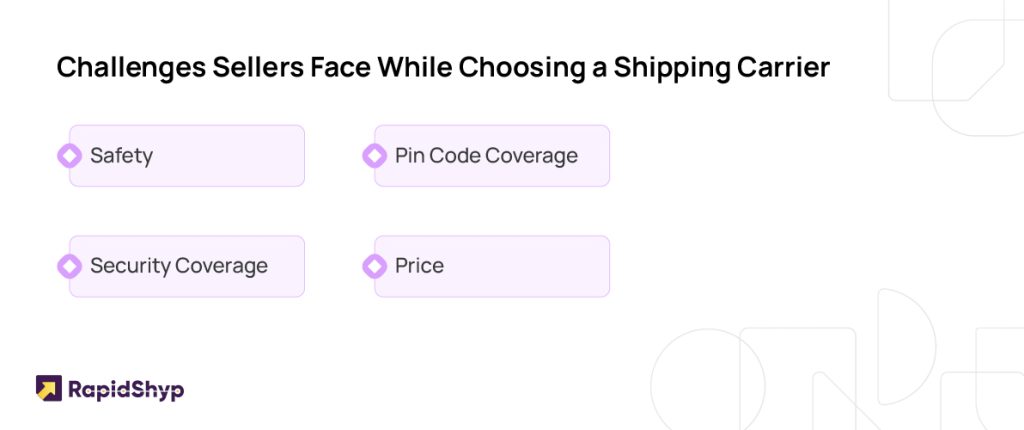Click the outlined half-circle shape above the bottom-right corner

(906, 347)
